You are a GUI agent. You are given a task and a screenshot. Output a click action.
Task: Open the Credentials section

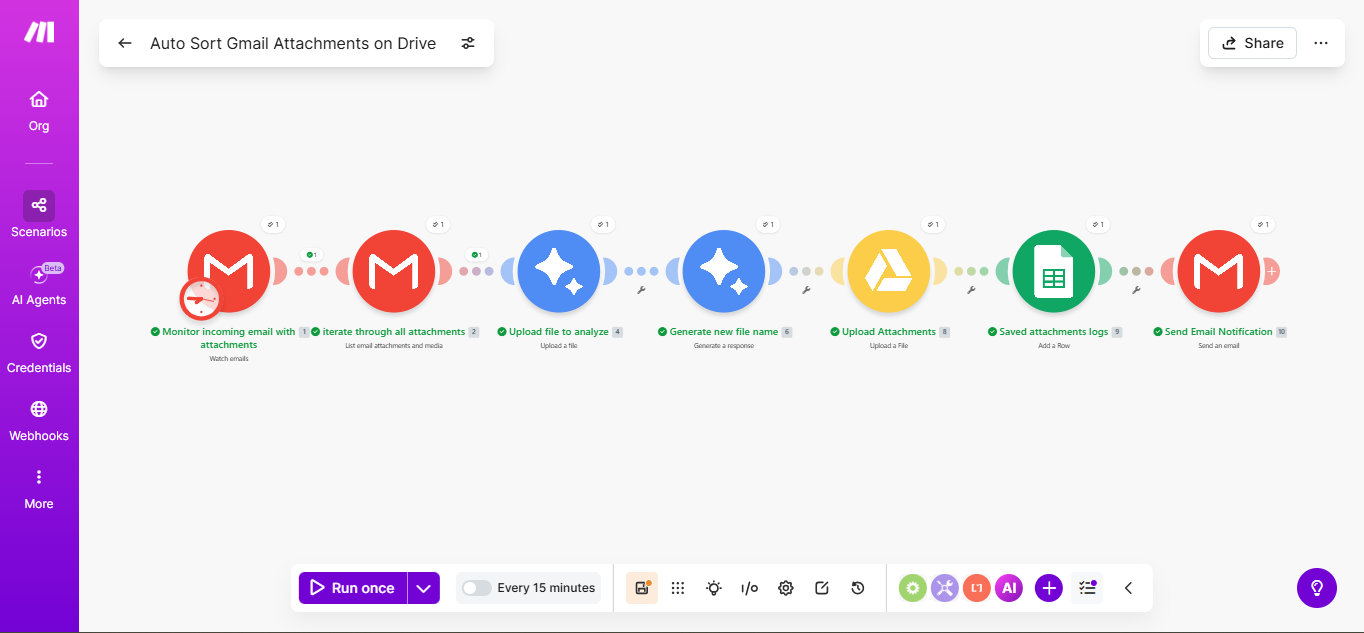39,353
